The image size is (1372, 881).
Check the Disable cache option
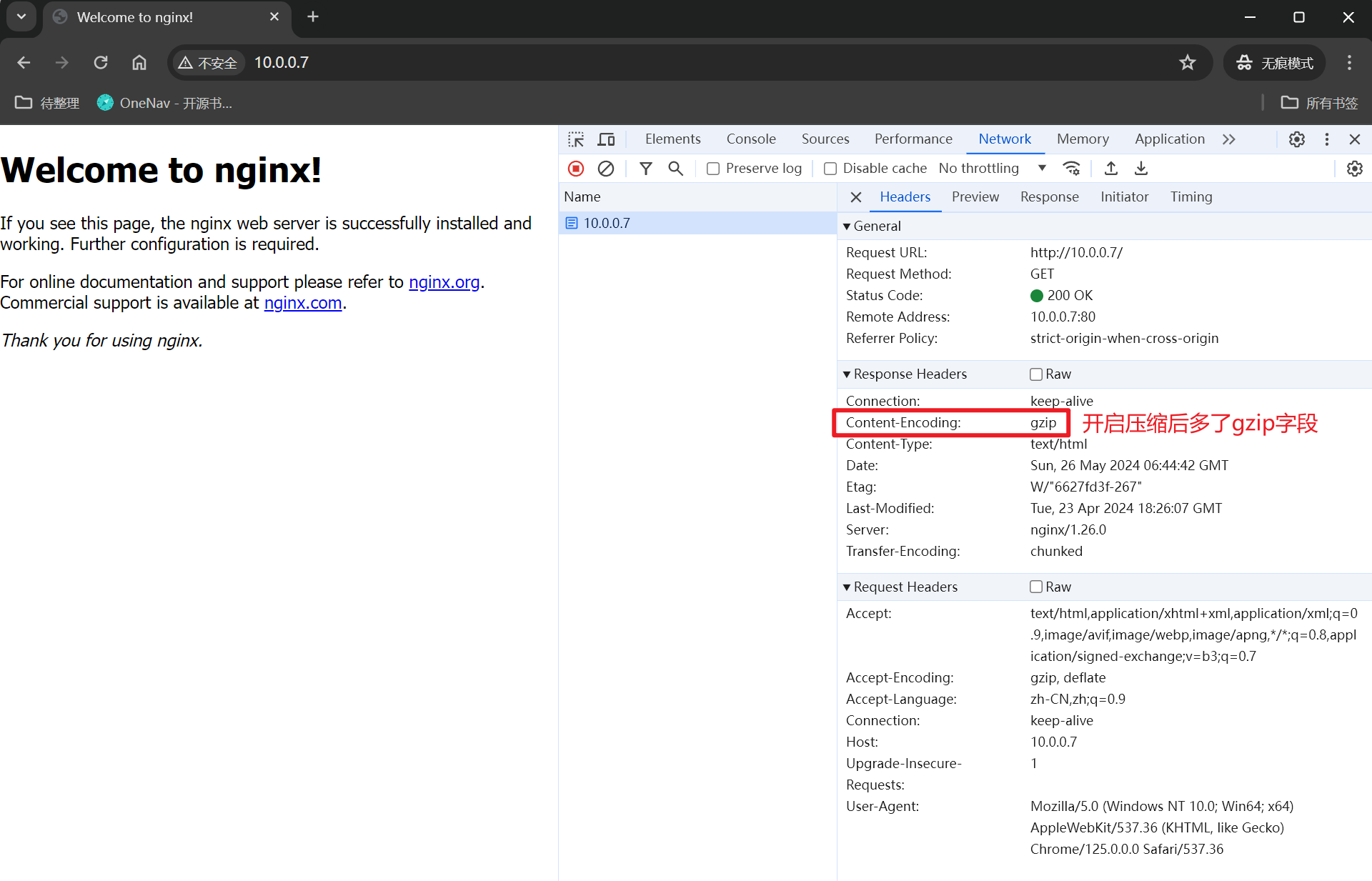point(830,169)
